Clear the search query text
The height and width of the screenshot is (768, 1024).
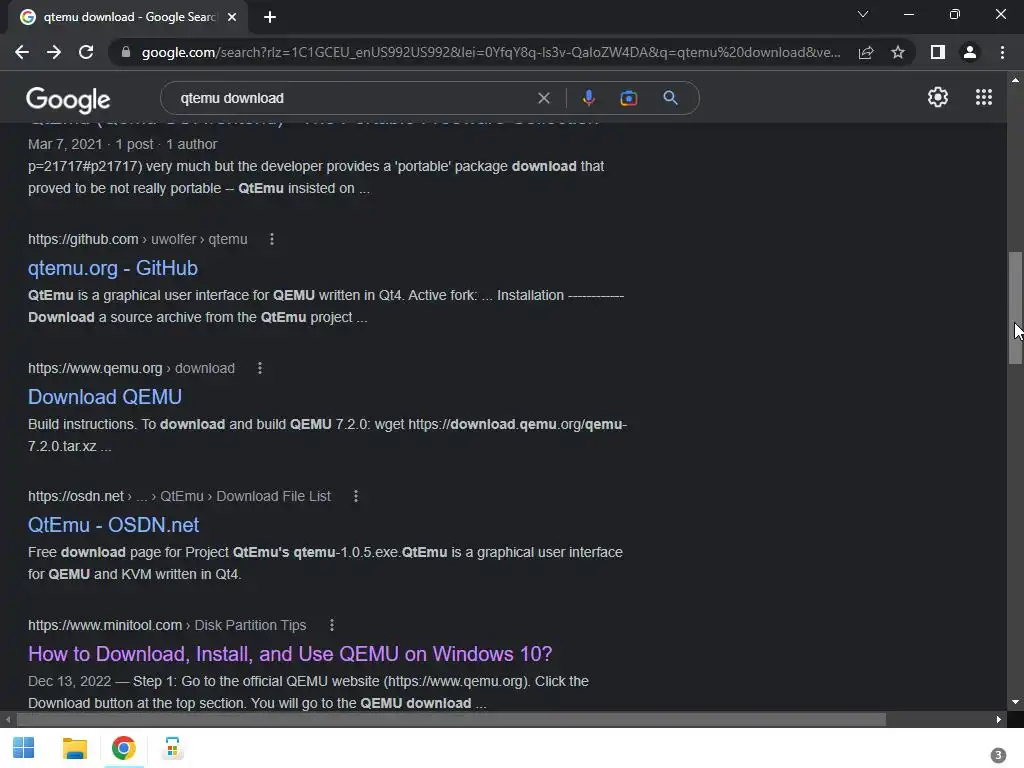(543, 98)
